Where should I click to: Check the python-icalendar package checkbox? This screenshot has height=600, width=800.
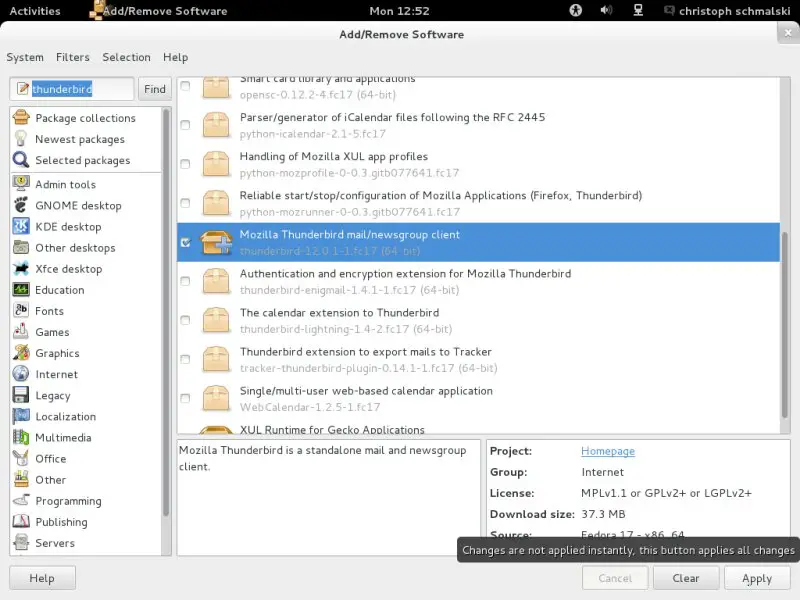pyautogui.click(x=185, y=124)
